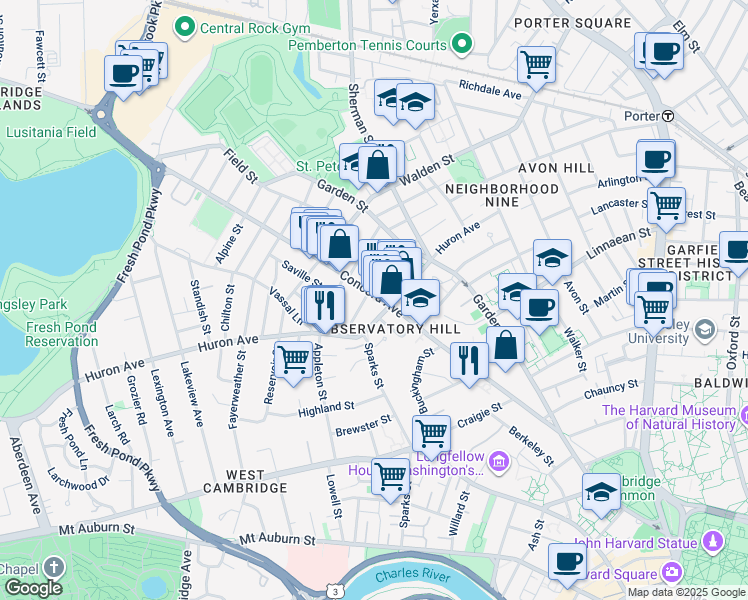Select the coffee cup marker near Arlington St

656,158
